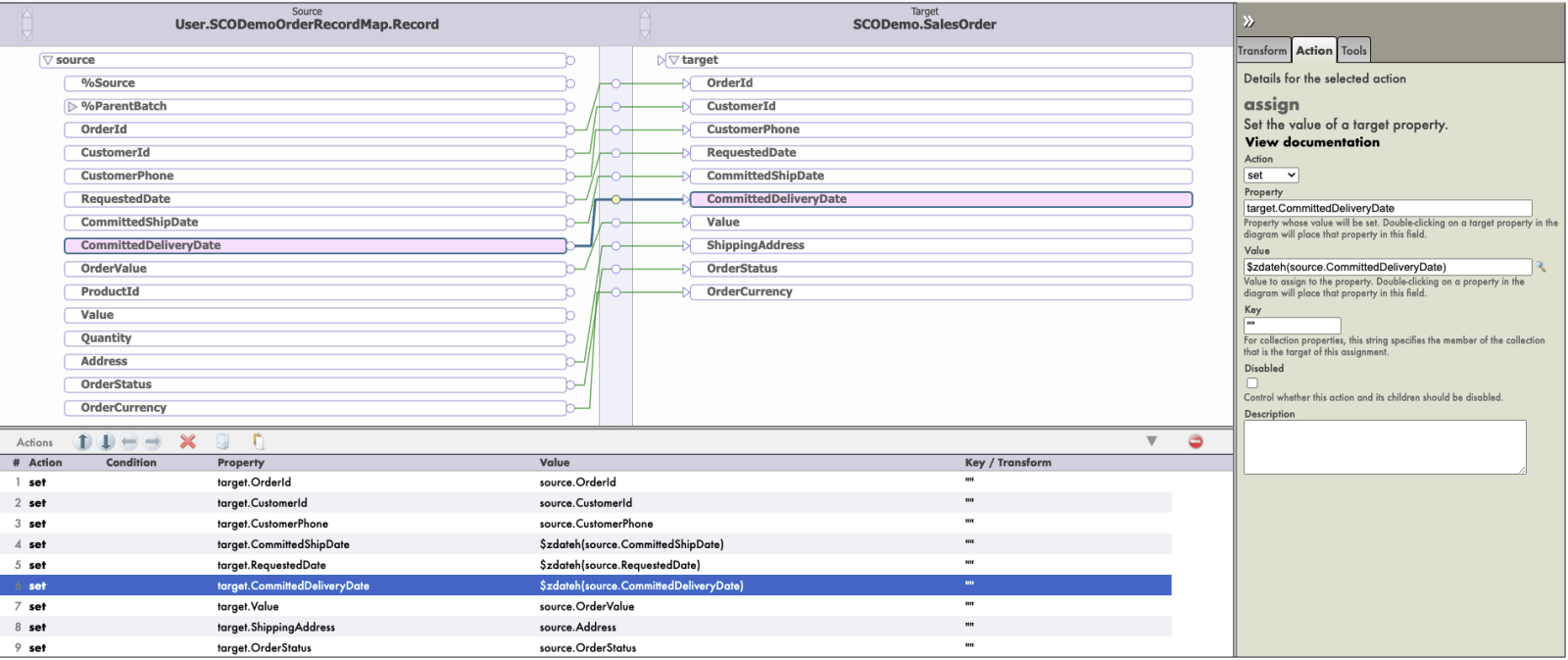Open the View documentation link
The height and width of the screenshot is (660, 1568).
pos(1311,142)
